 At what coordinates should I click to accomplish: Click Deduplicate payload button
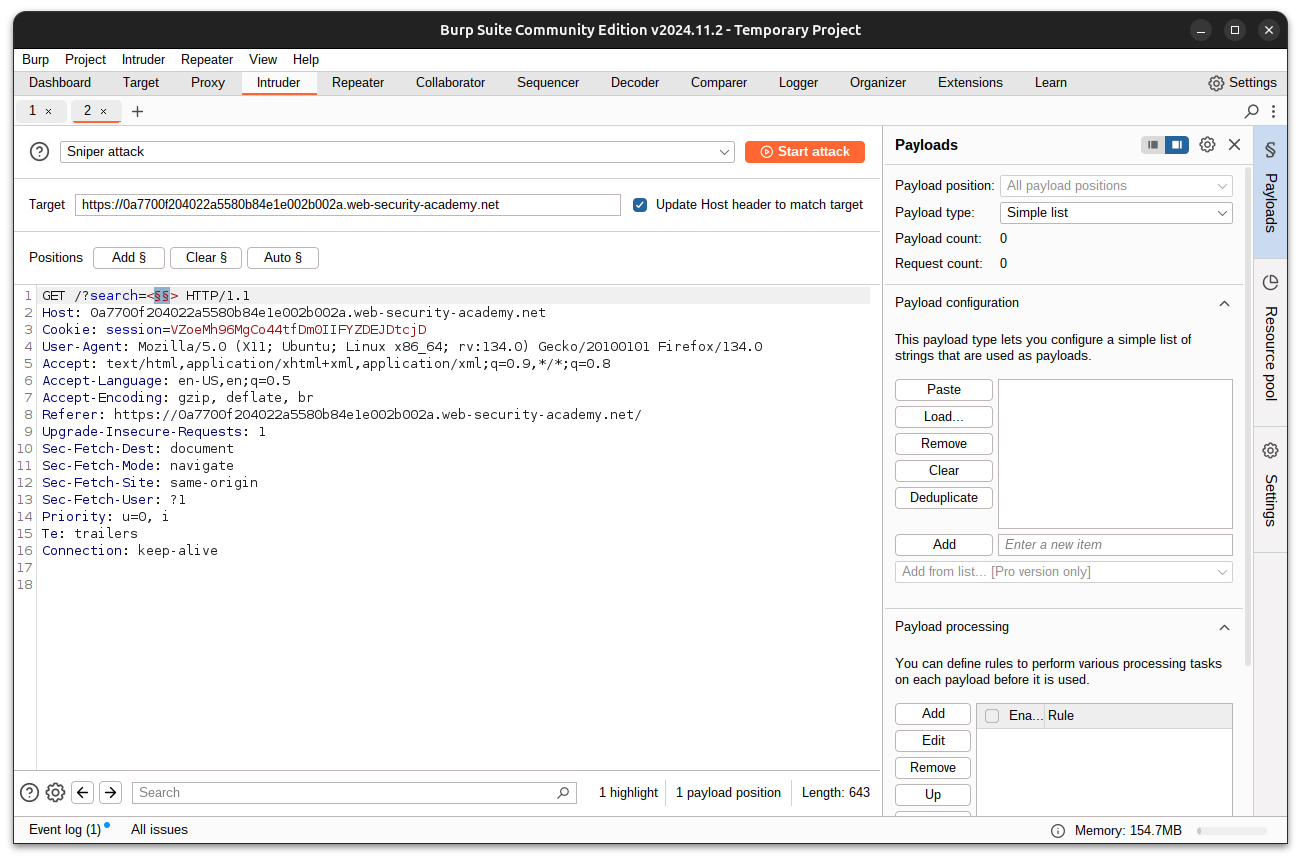click(x=944, y=498)
